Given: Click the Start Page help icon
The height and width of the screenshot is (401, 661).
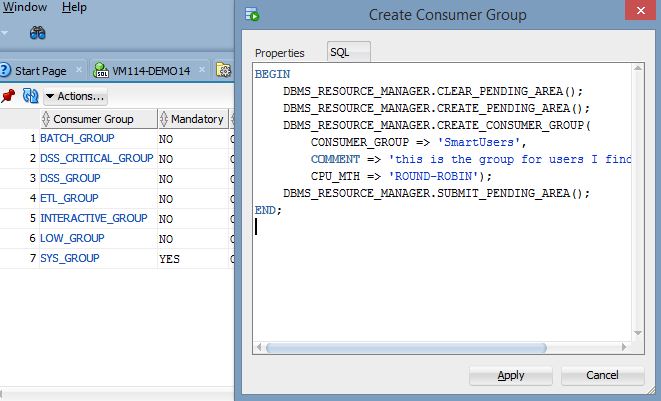Looking at the screenshot, I should (x=5, y=70).
